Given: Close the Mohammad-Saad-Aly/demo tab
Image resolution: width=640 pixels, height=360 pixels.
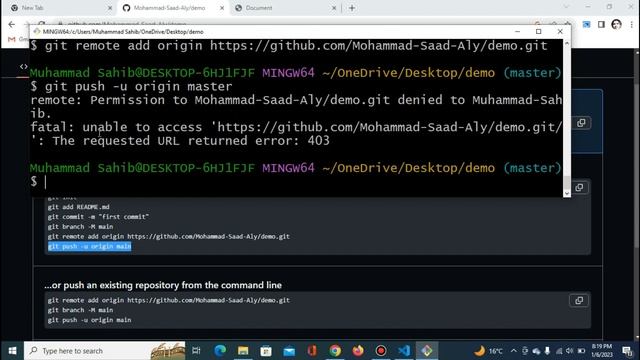Looking at the screenshot, I should (222, 8).
